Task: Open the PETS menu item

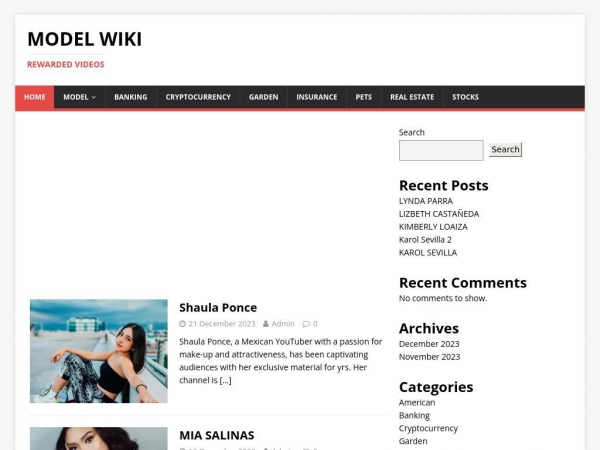Action: (x=364, y=97)
